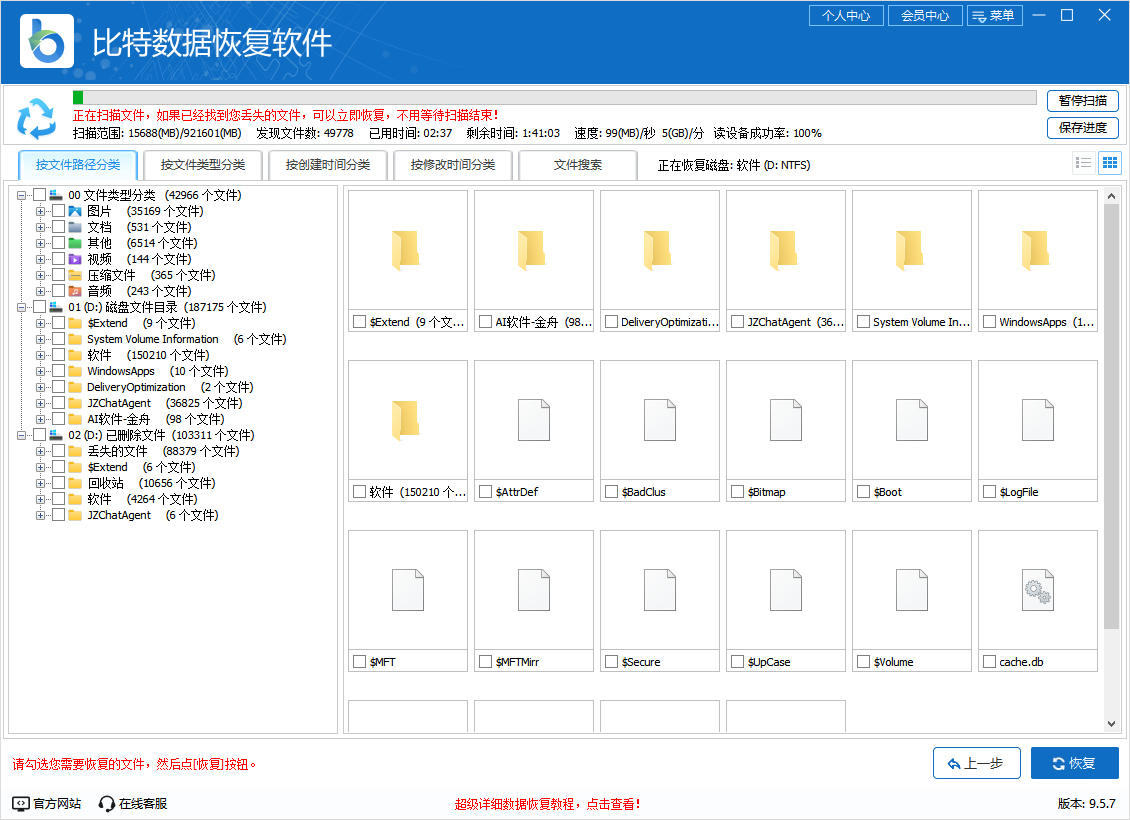Click the 保存进度 button

click(x=1082, y=128)
